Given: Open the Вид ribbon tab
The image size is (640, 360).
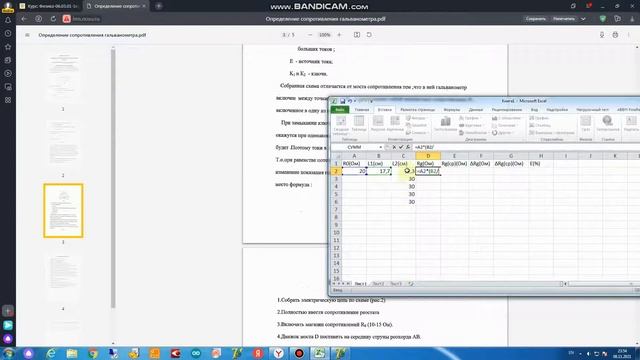Looking at the screenshot, I should 534,109.
